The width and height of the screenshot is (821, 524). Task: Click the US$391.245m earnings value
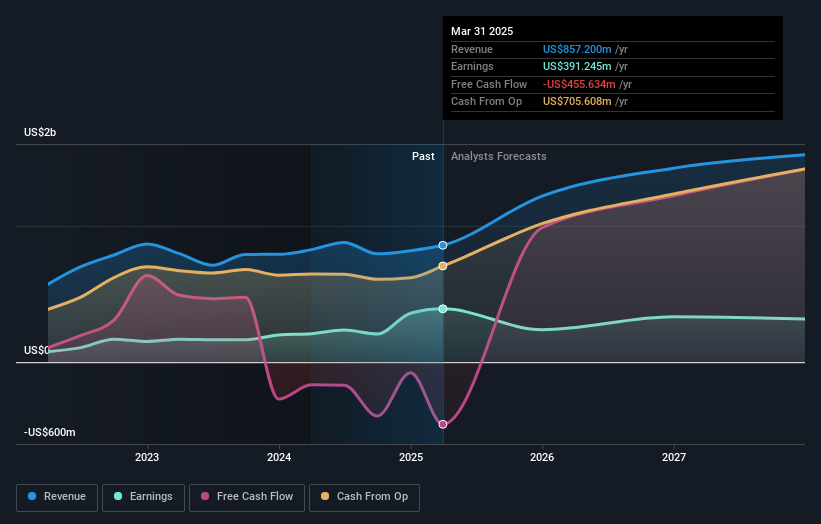click(577, 66)
